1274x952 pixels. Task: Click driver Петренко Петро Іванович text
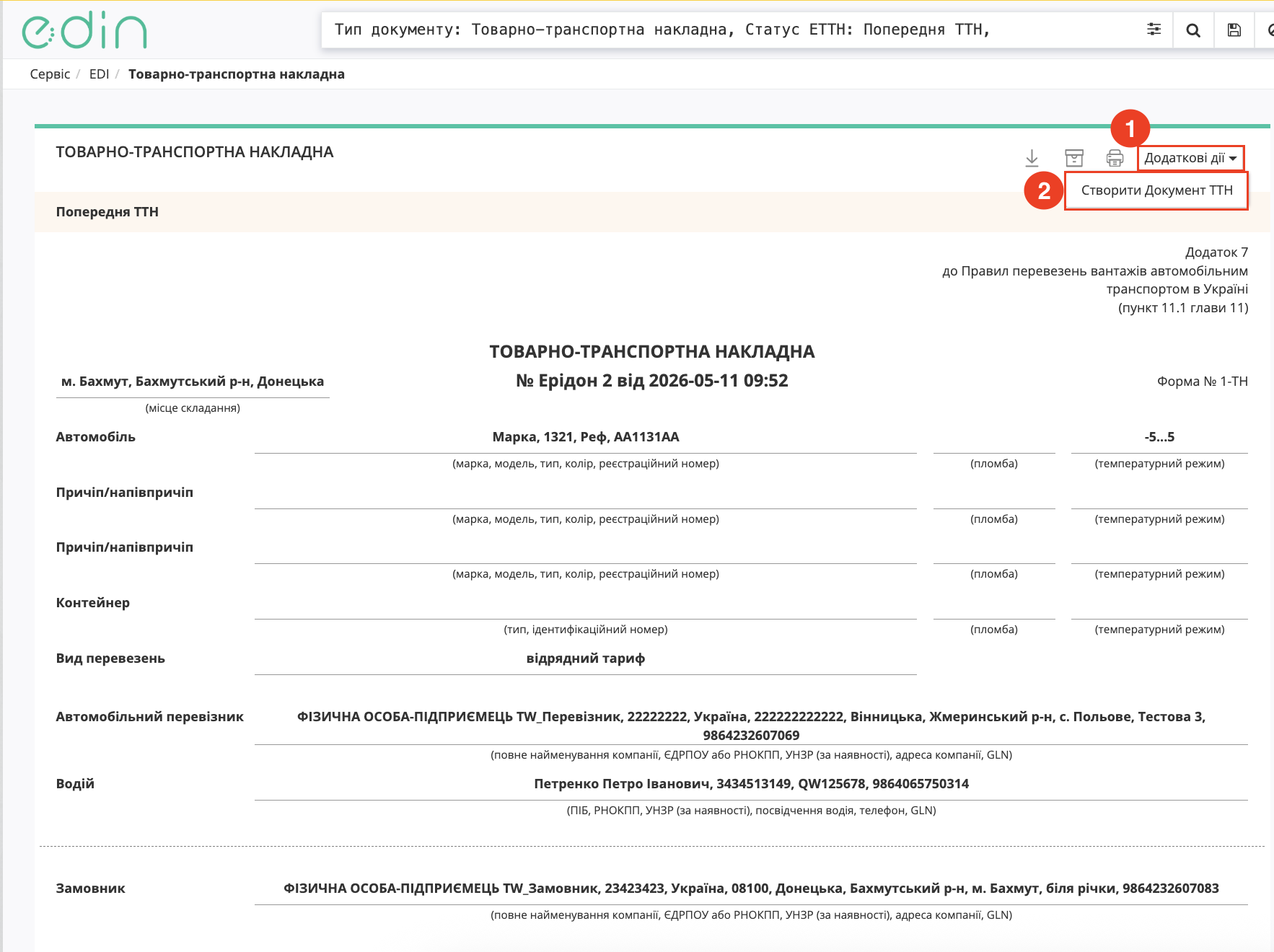pos(751,784)
